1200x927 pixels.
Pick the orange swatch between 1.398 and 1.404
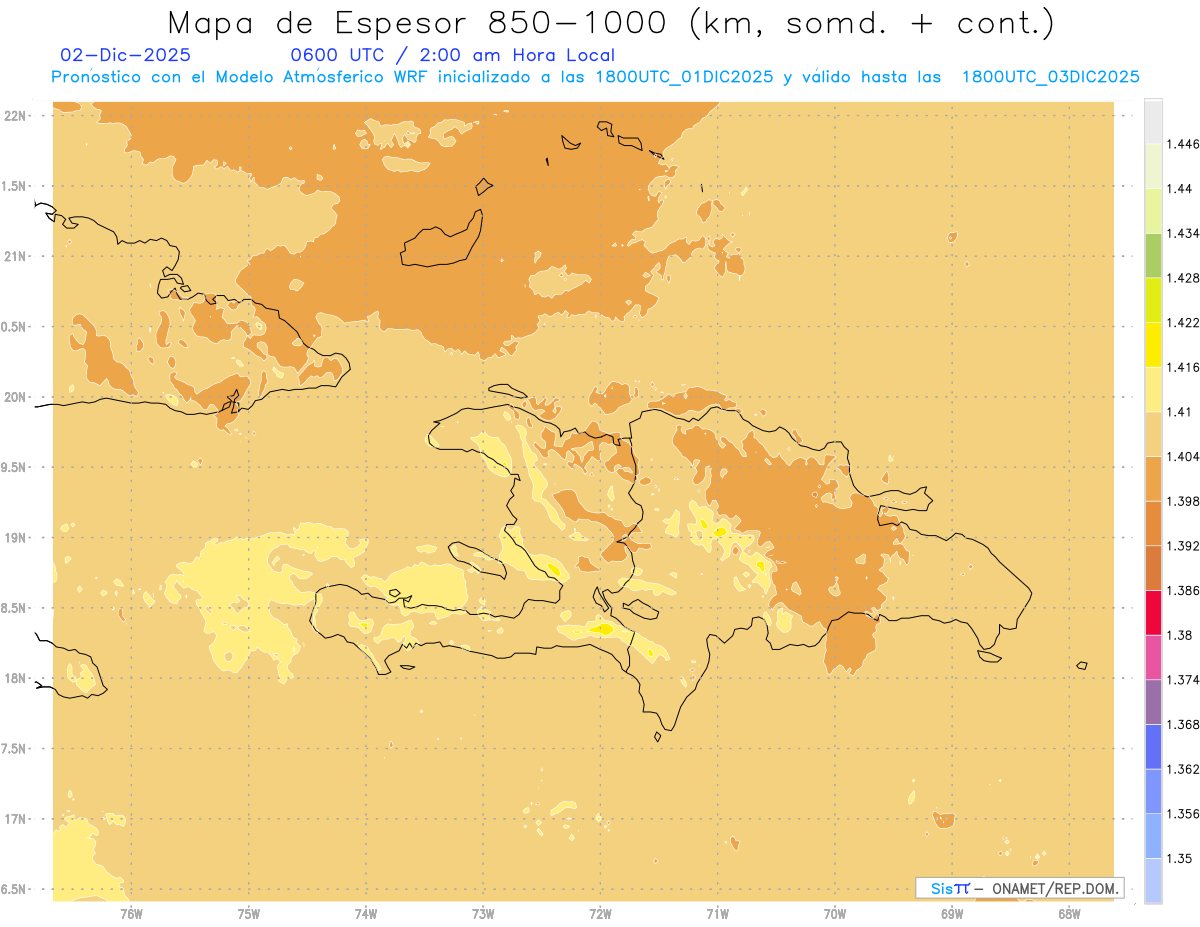tap(1153, 479)
